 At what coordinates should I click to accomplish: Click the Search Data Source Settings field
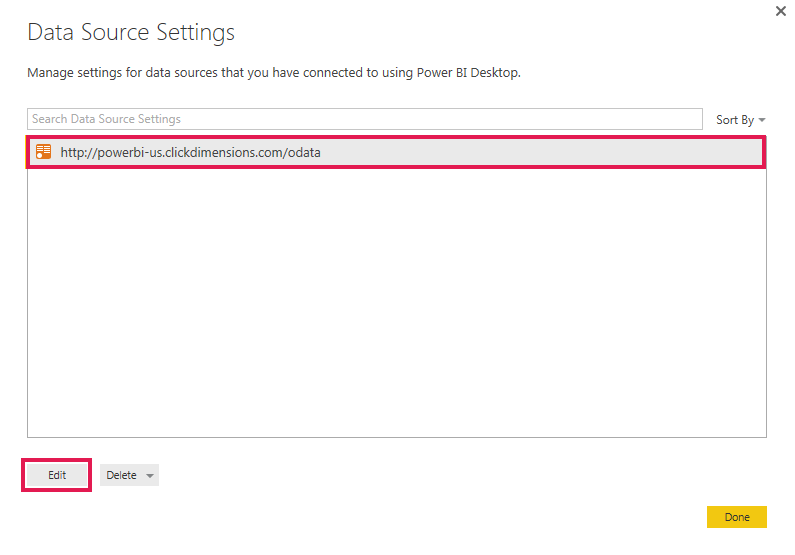[365, 119]
